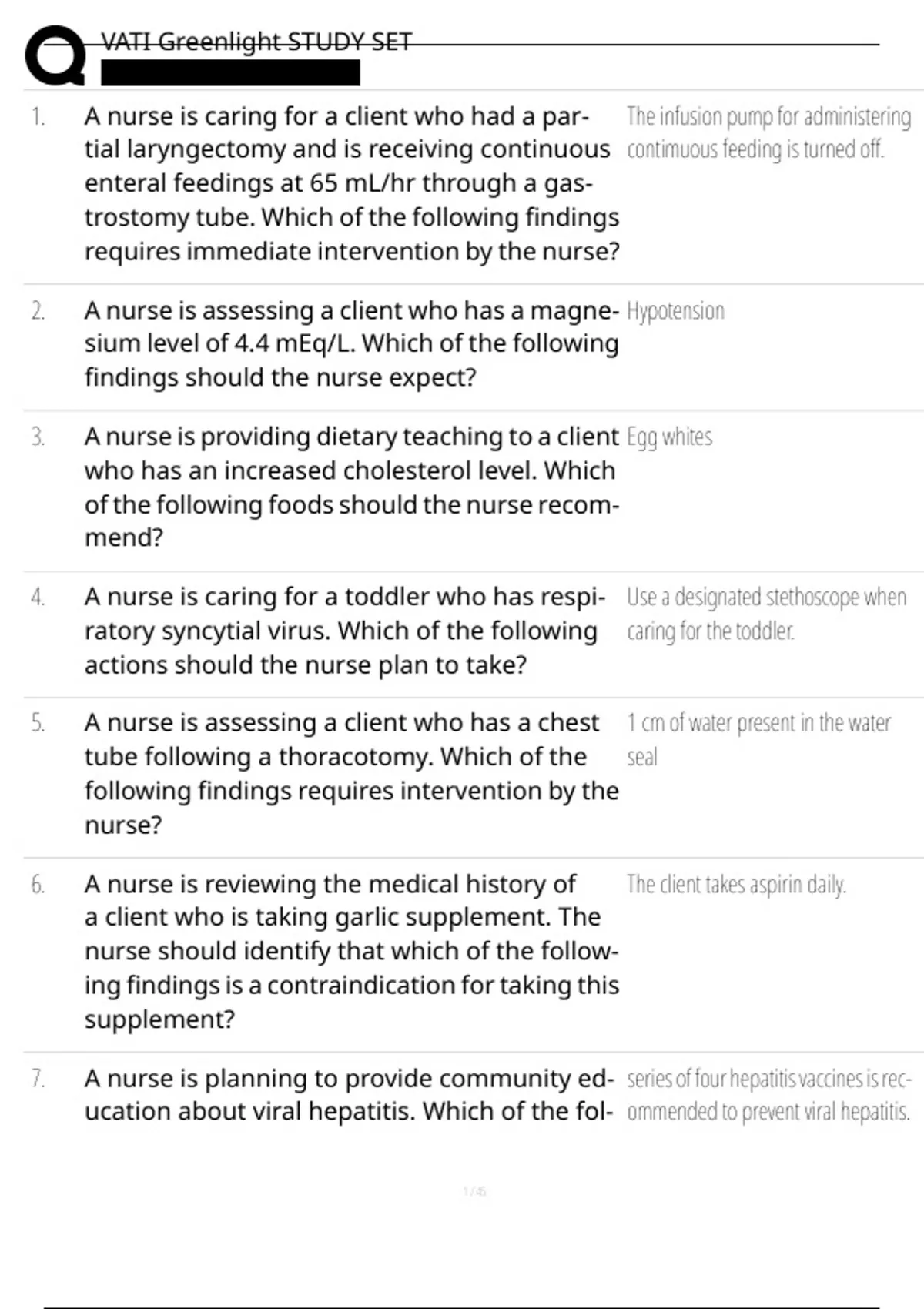Click the number 1 list marker

click(x=38, y=117)
